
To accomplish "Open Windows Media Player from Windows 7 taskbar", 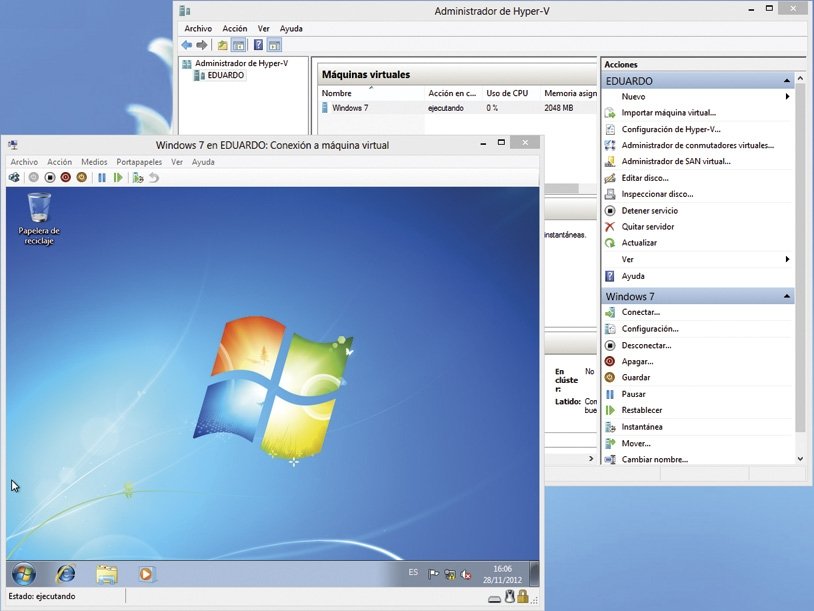I will [x=146, y=574].
